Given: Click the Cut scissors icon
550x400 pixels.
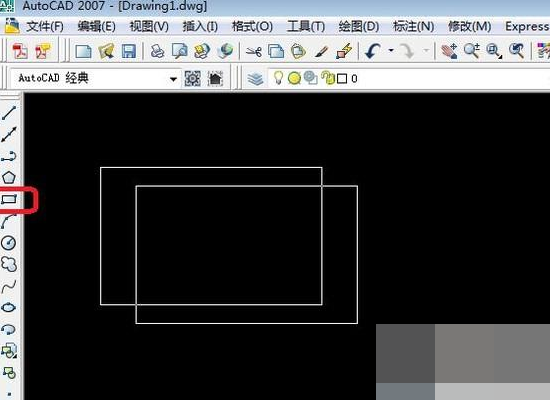Looking at the screenshot, I should point(254,52).
